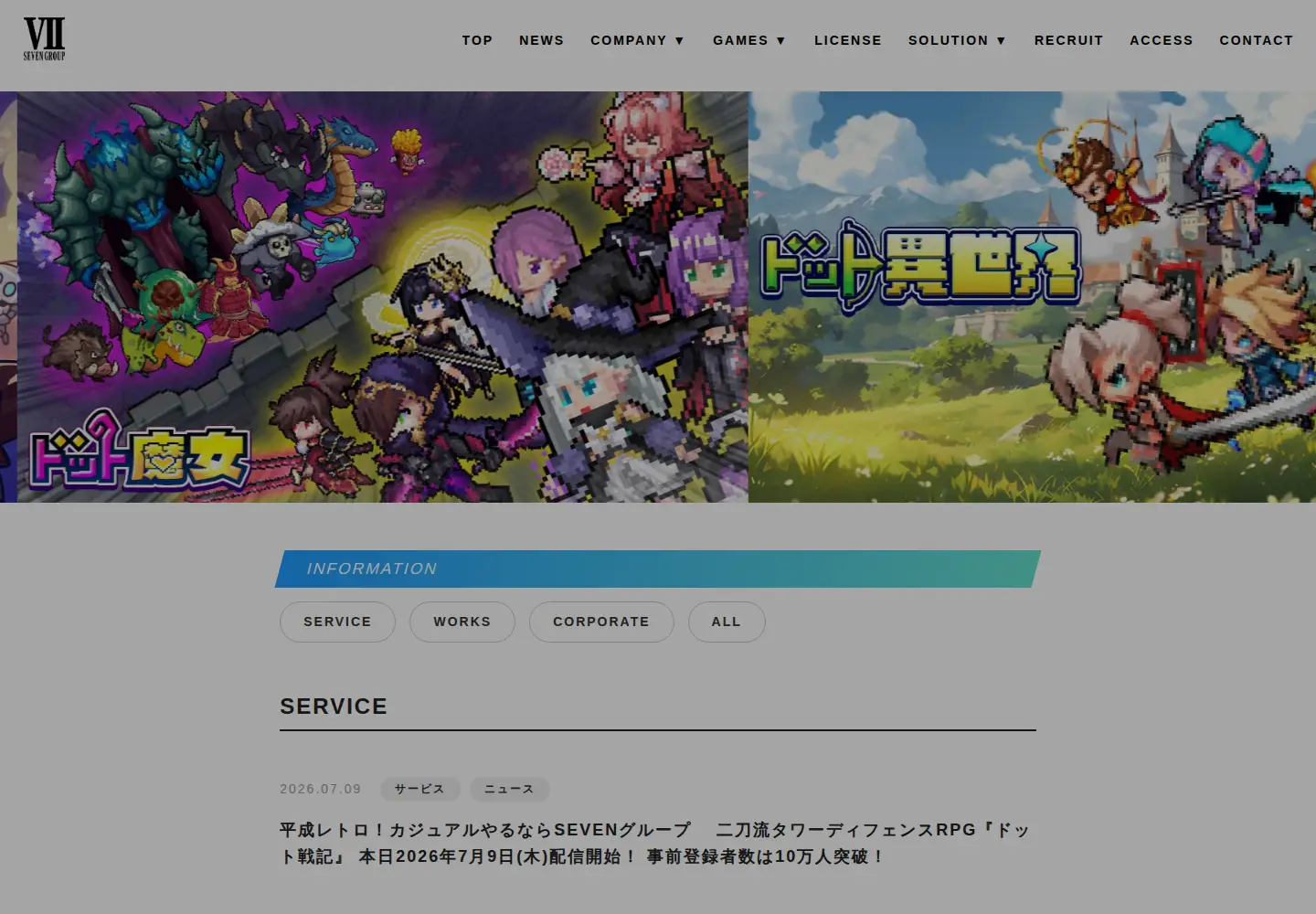Click the 2026.07.09 article date
Screen dimensions: 1316x914
tap(321, 789)
